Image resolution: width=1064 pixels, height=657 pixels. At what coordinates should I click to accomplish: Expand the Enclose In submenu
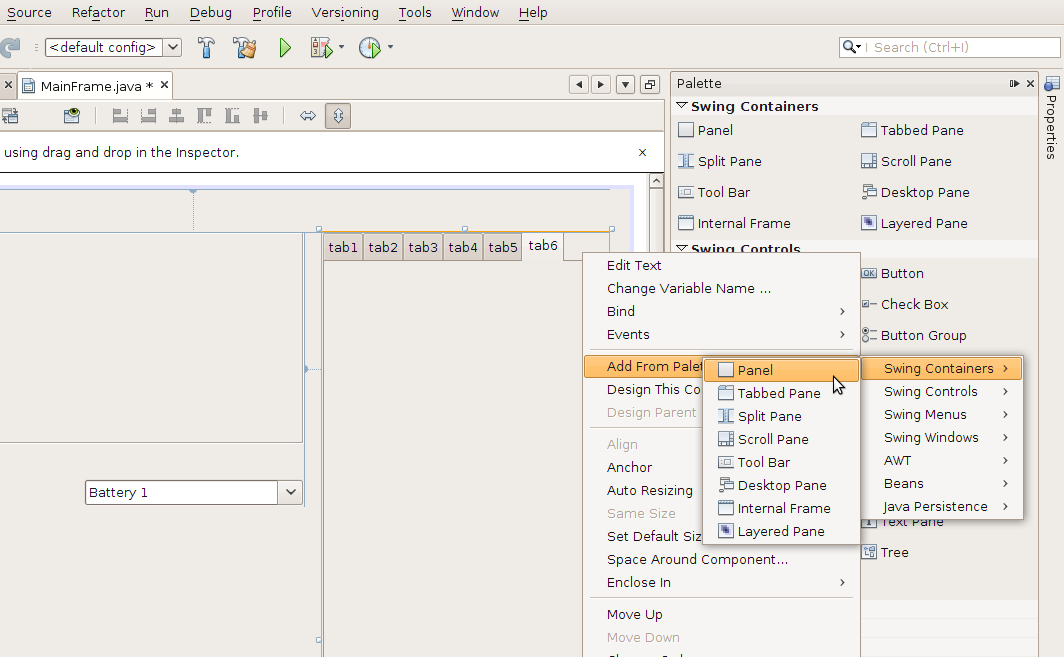[722, 583]
